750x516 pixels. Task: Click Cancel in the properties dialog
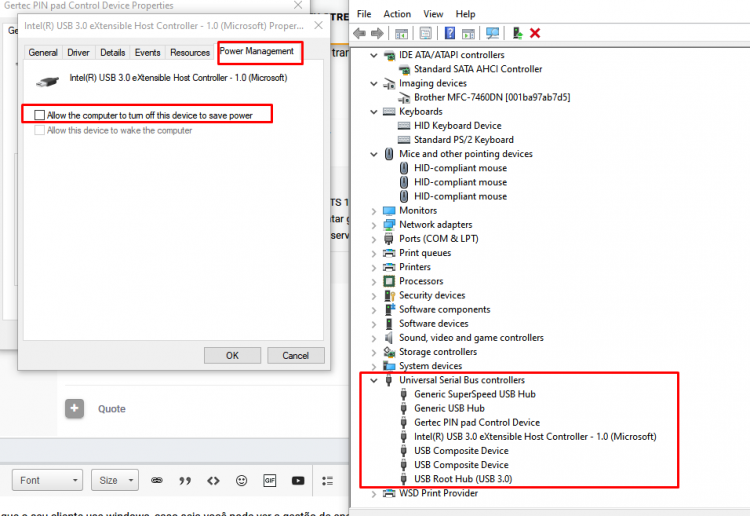pyautogui.click(x=296, y=355)
